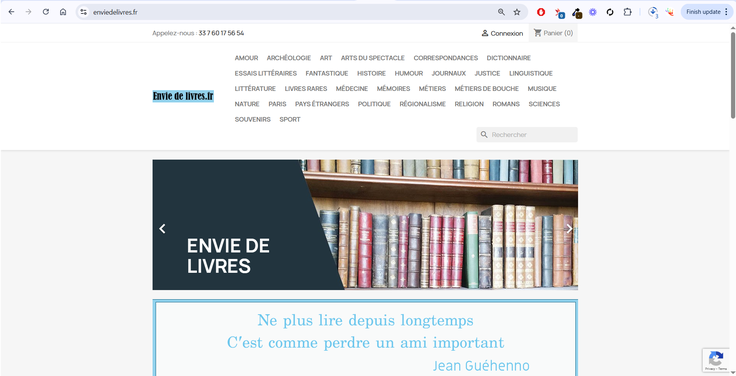Click the Rechercher search field

click(x=527, y=135)
